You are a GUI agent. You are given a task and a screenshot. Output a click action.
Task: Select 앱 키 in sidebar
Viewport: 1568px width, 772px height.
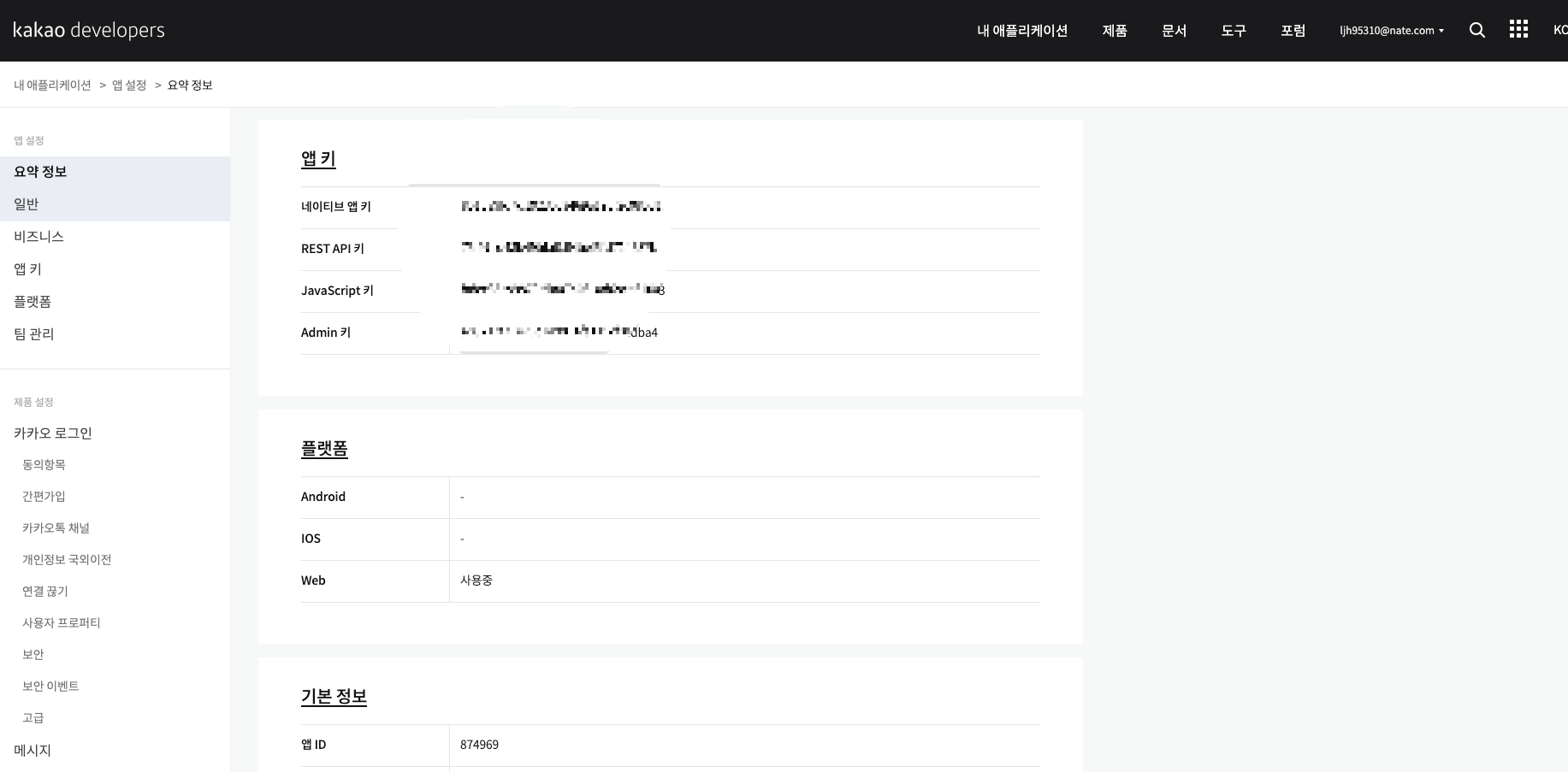click(x=115, y=269)
